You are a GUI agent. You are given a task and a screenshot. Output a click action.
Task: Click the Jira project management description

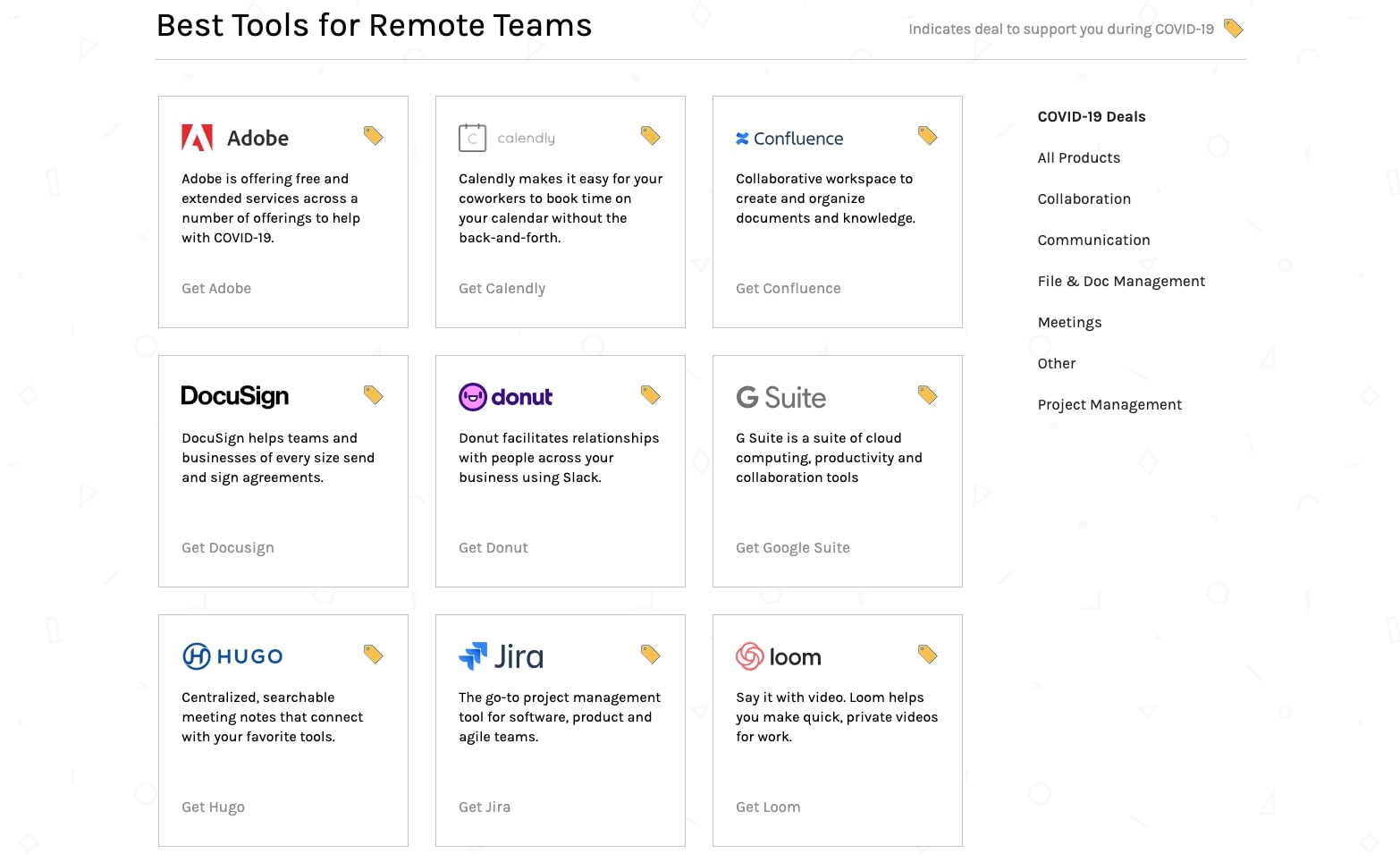tap(560, 717)
